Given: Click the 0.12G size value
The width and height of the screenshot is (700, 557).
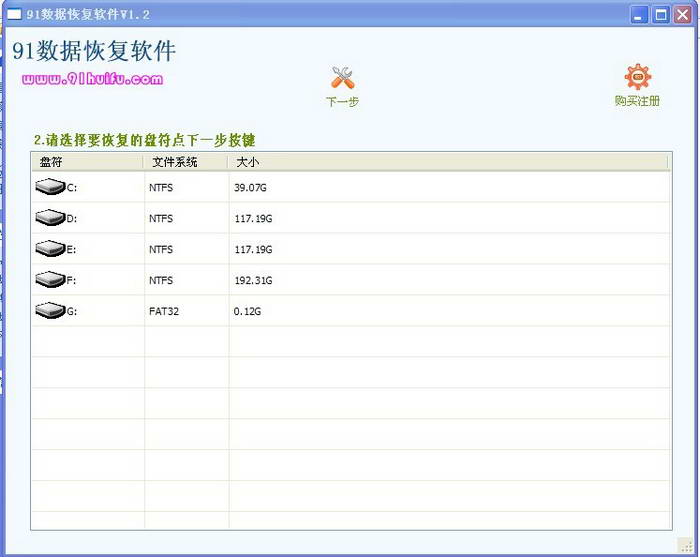Looking at the screenshot, I should (x=247, y=311).
